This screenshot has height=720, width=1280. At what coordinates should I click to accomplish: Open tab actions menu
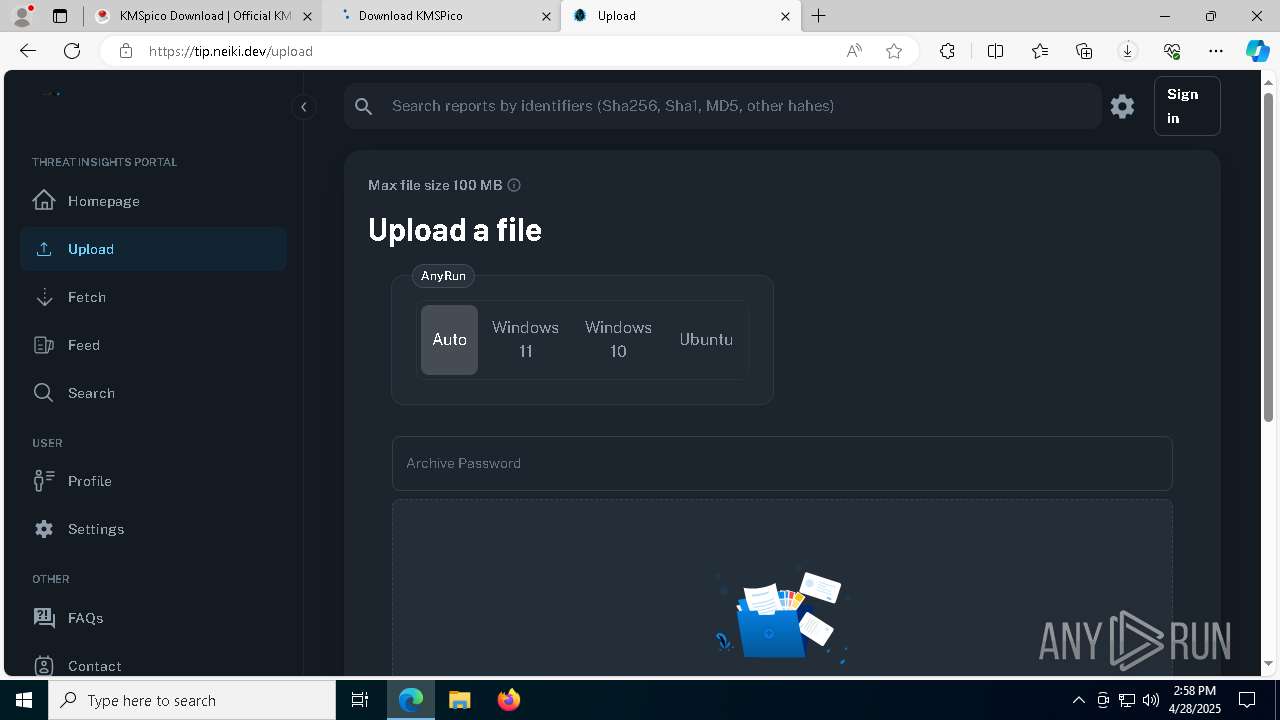click(60, 16)
